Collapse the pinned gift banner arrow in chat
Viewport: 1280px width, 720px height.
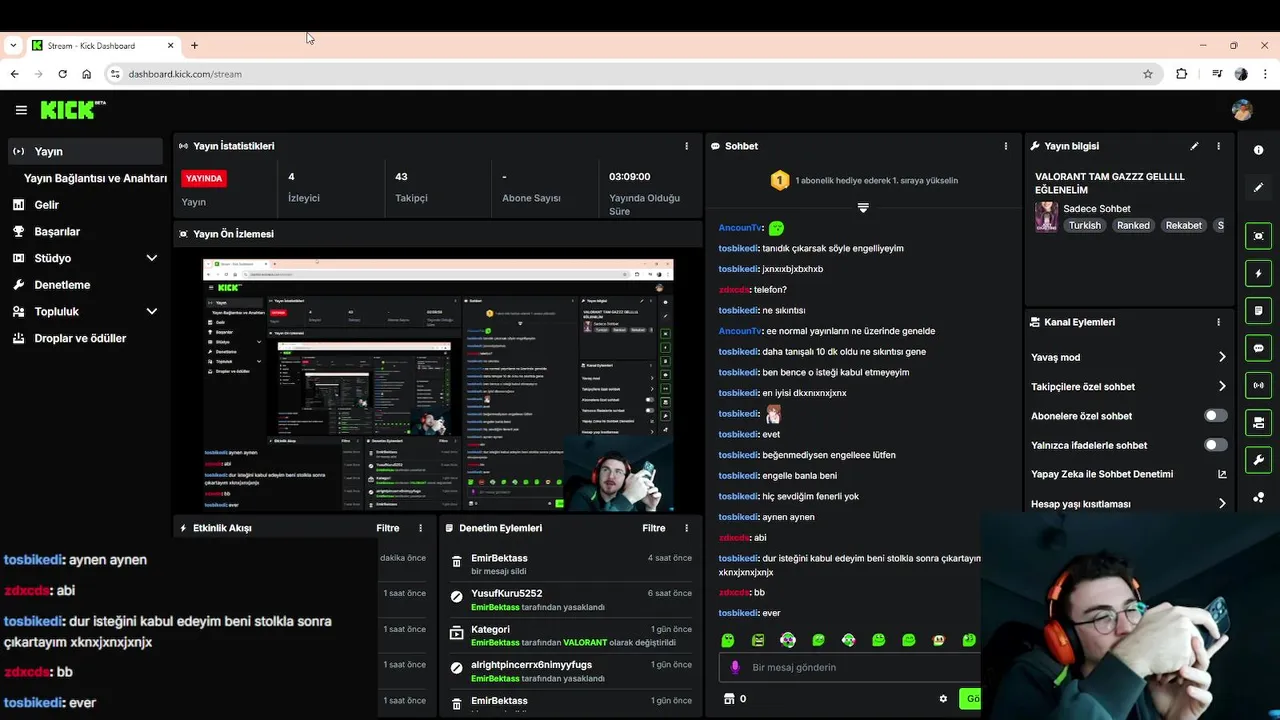(863, 208)
